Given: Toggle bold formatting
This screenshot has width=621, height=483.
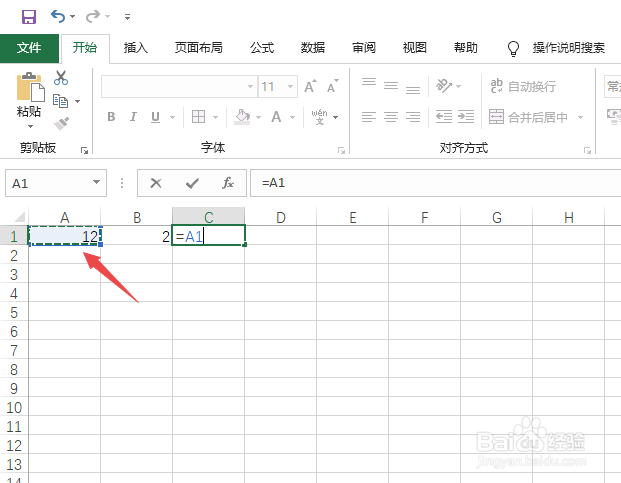Looking at the screenshot, I should (111, 117).
